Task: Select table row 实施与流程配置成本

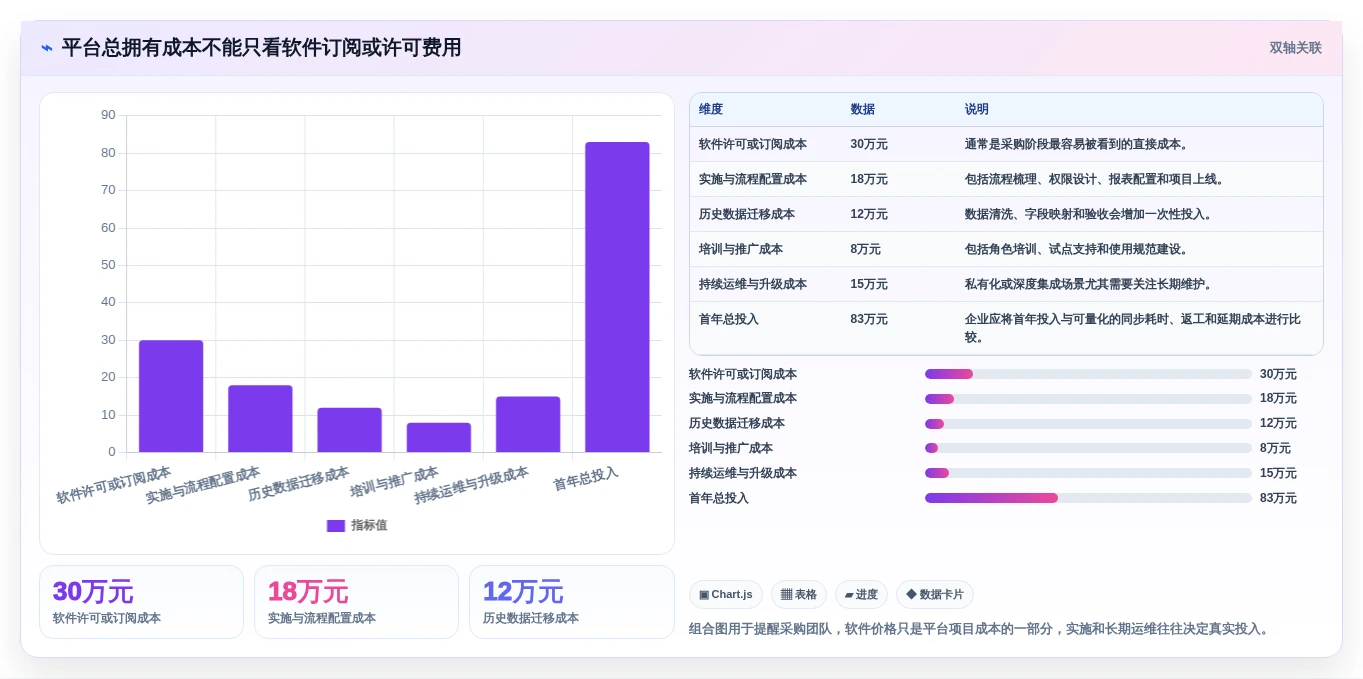Action: tap(1006, 179)
